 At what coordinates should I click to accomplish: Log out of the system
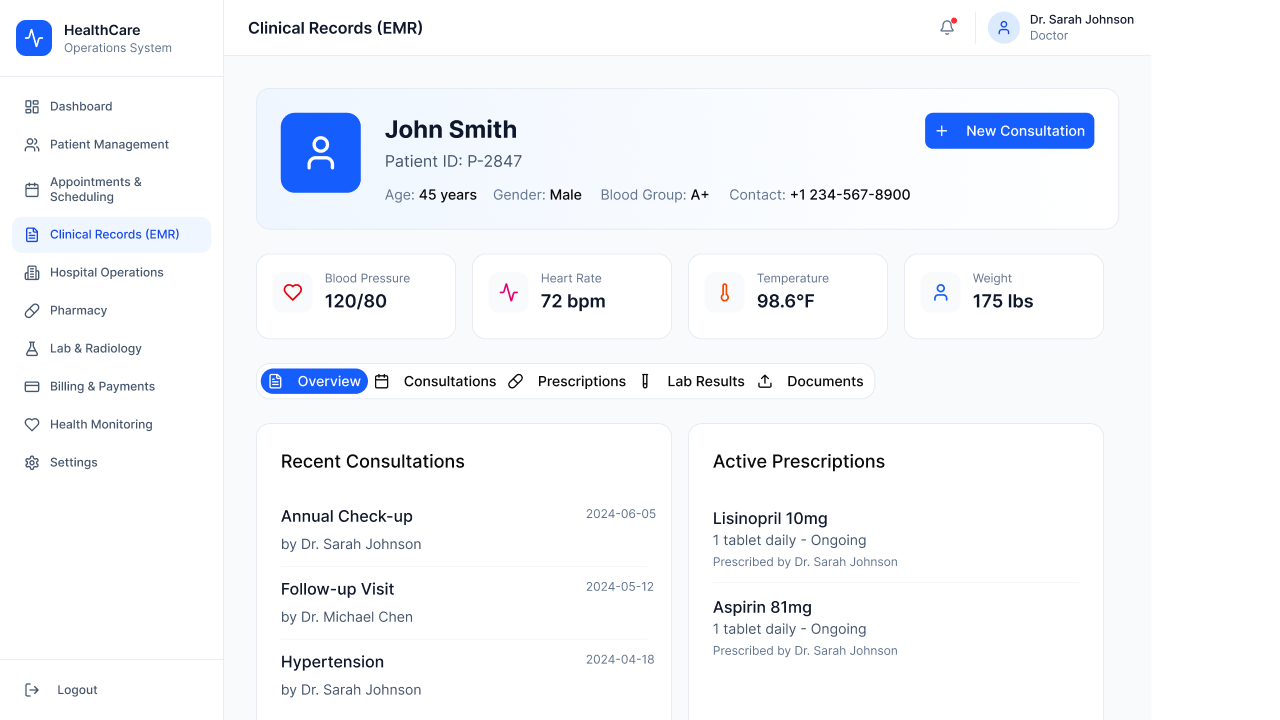point(61,690)
